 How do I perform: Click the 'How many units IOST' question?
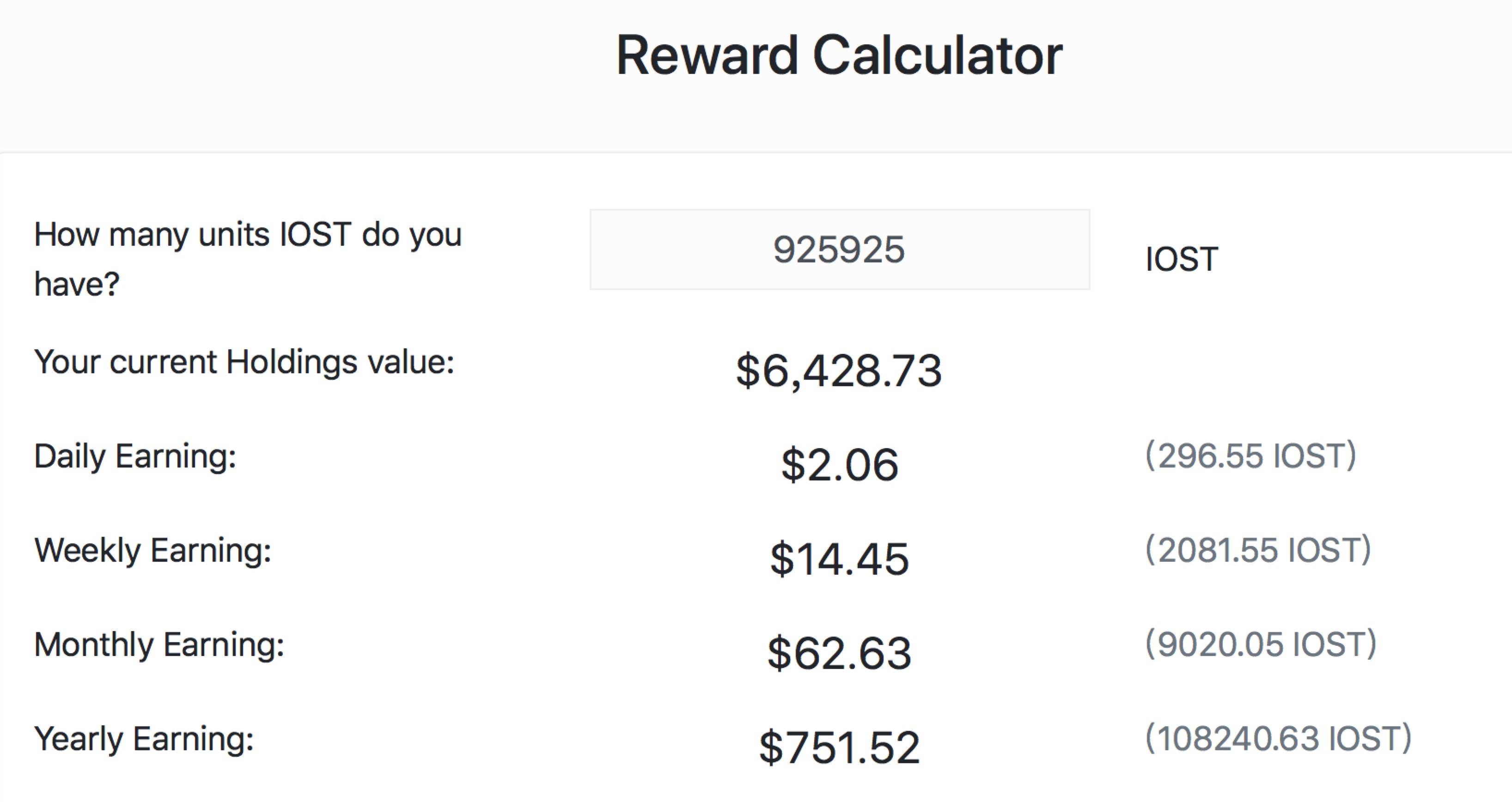[x=248, y=235]
